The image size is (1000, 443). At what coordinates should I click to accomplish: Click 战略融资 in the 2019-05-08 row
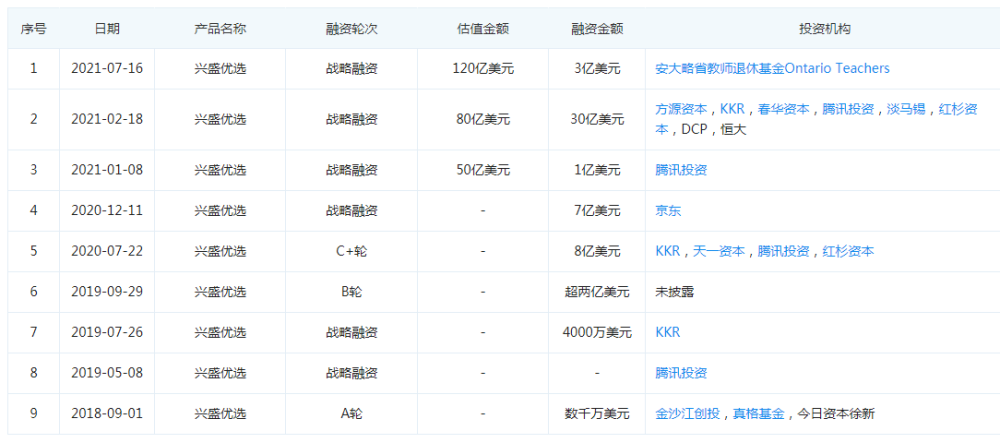351,374
